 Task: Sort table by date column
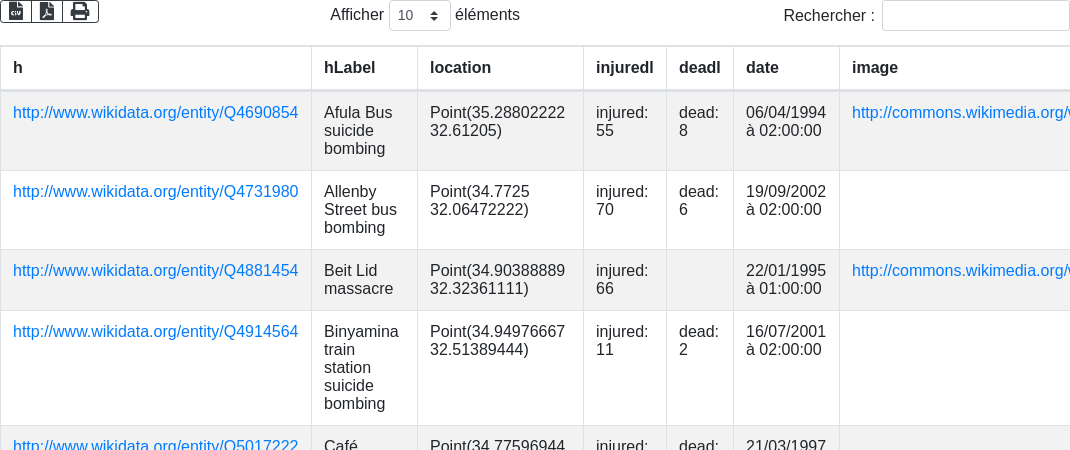coord(762,68)
